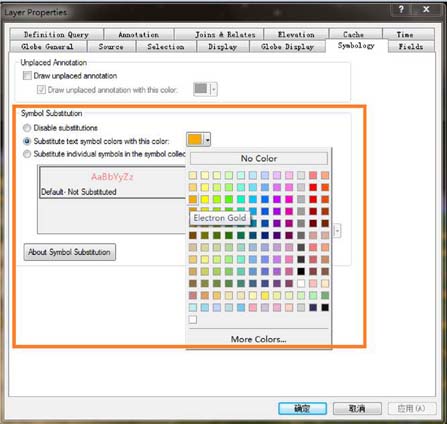Open the Definition Query tab
The height and width of the screenshot is (424, 447).
pyautogui.click(x=56, y=35)
